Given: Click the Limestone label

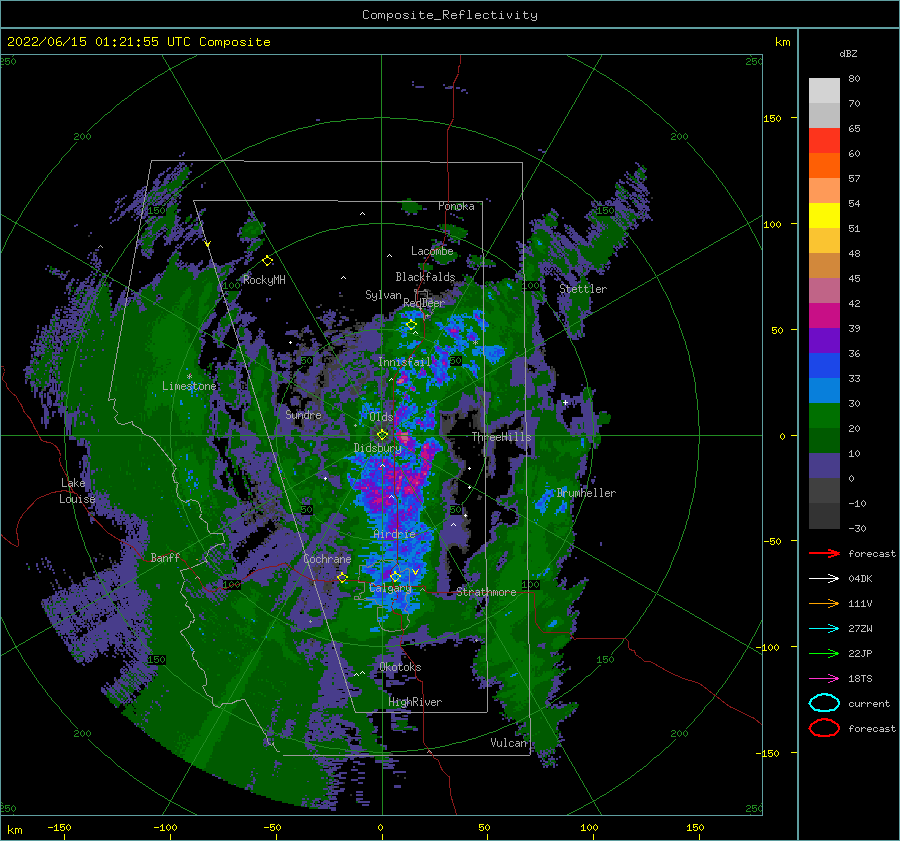Looking at the screenshot, I should (x=189, y=386).
